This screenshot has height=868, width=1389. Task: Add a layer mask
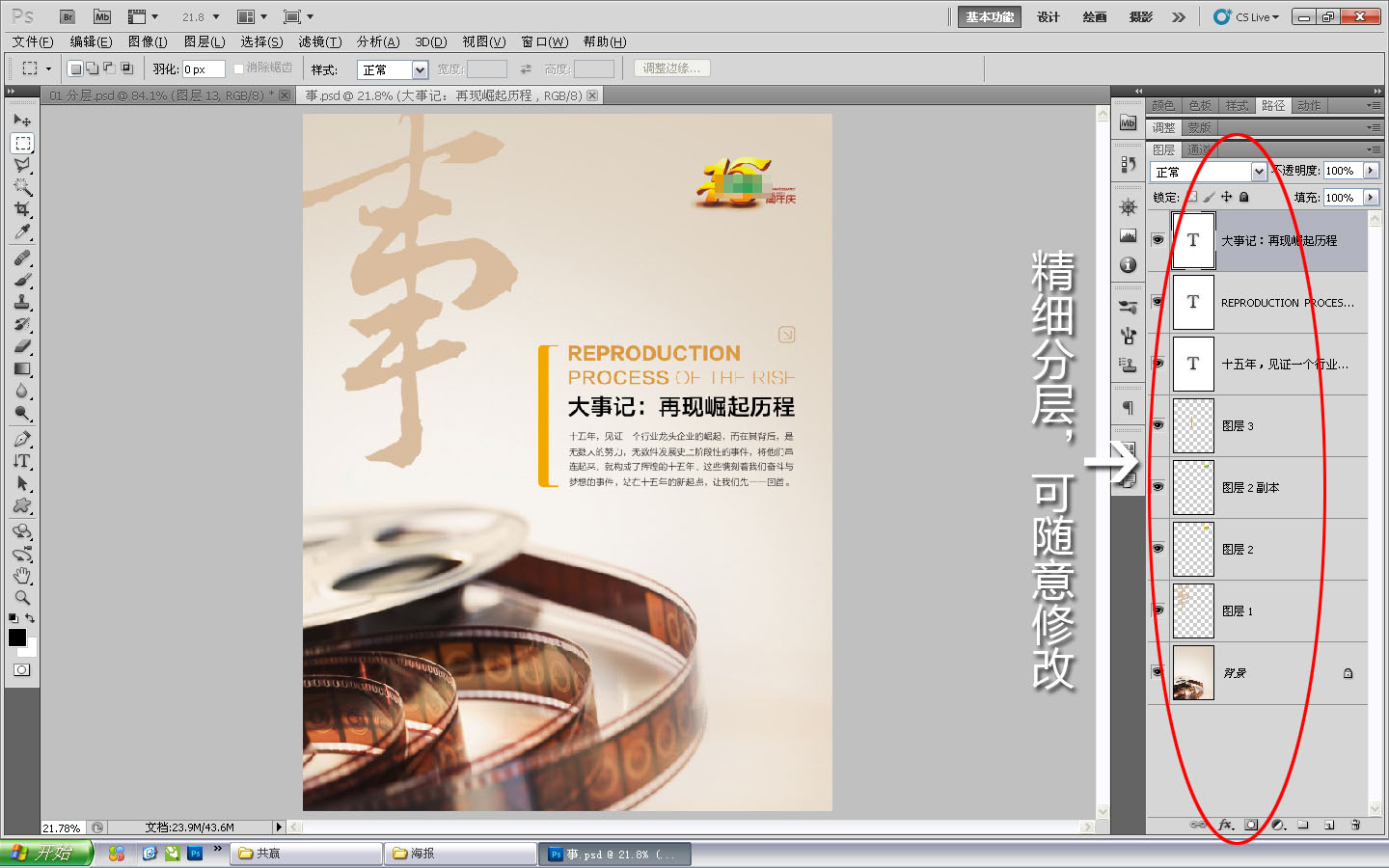[x=1251, y=825]
